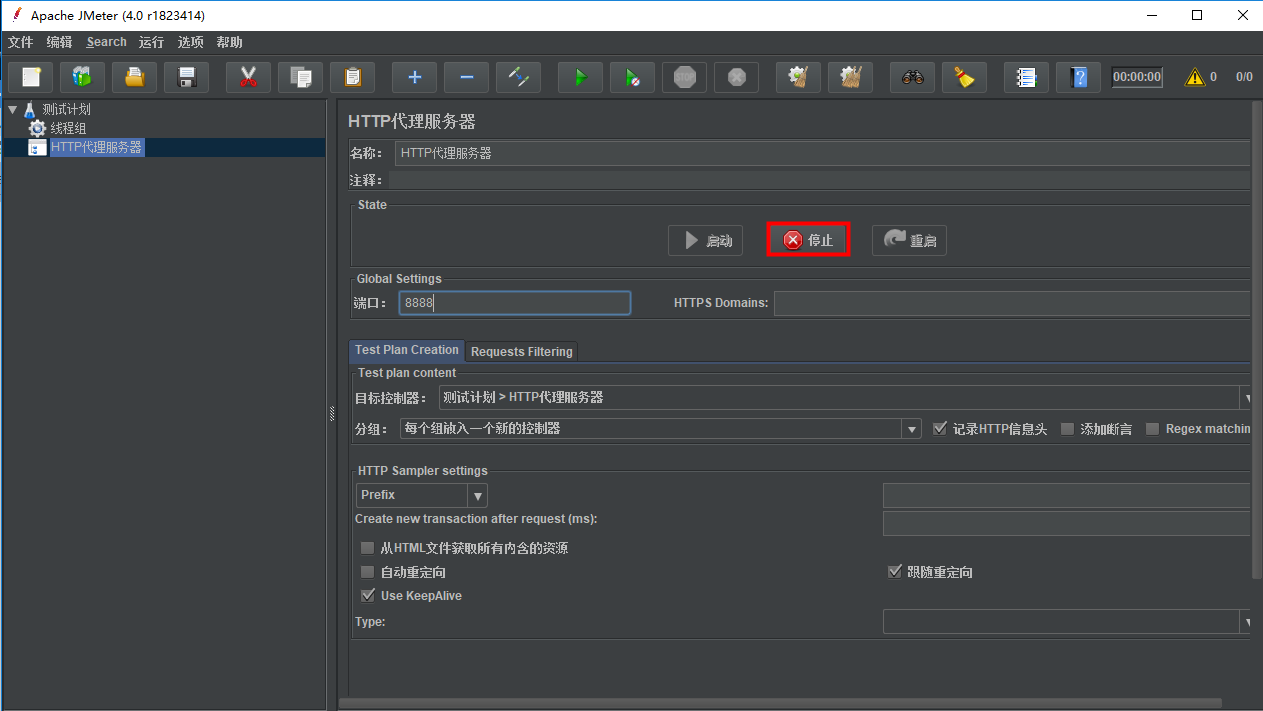Open Help with the question mark icon

tap(1078, 77)
